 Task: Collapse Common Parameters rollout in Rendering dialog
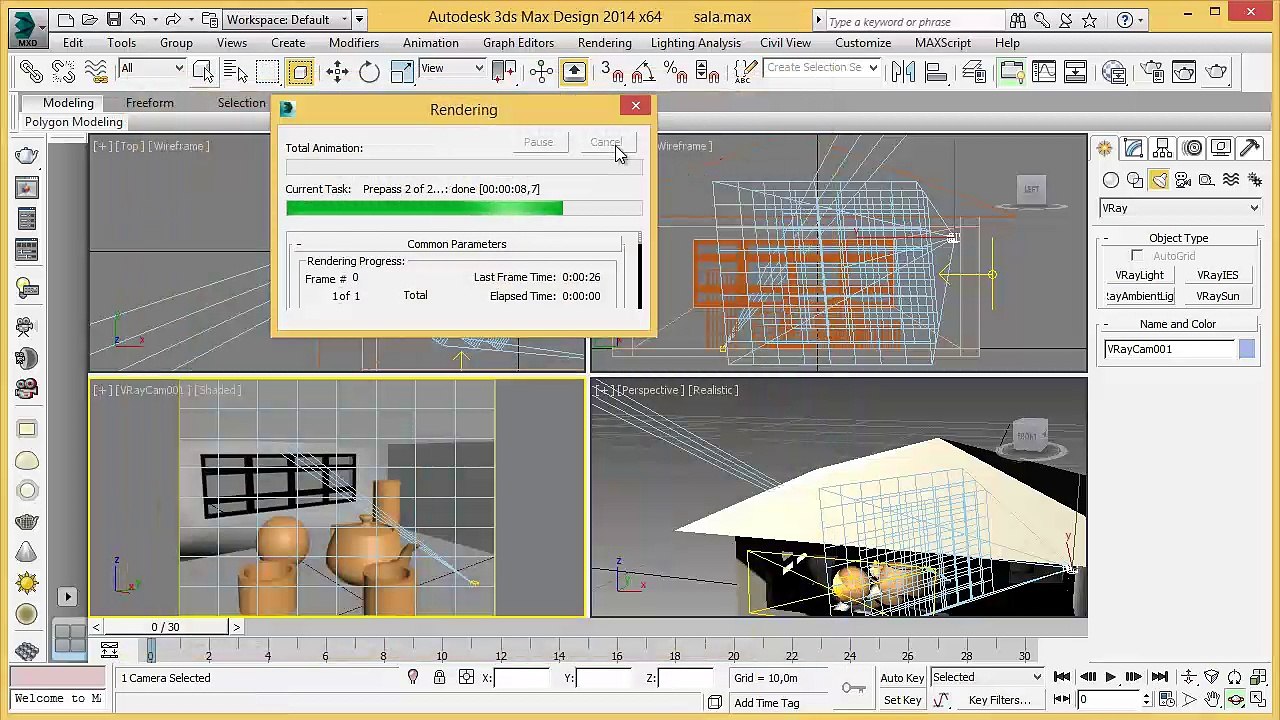[456, 244]
